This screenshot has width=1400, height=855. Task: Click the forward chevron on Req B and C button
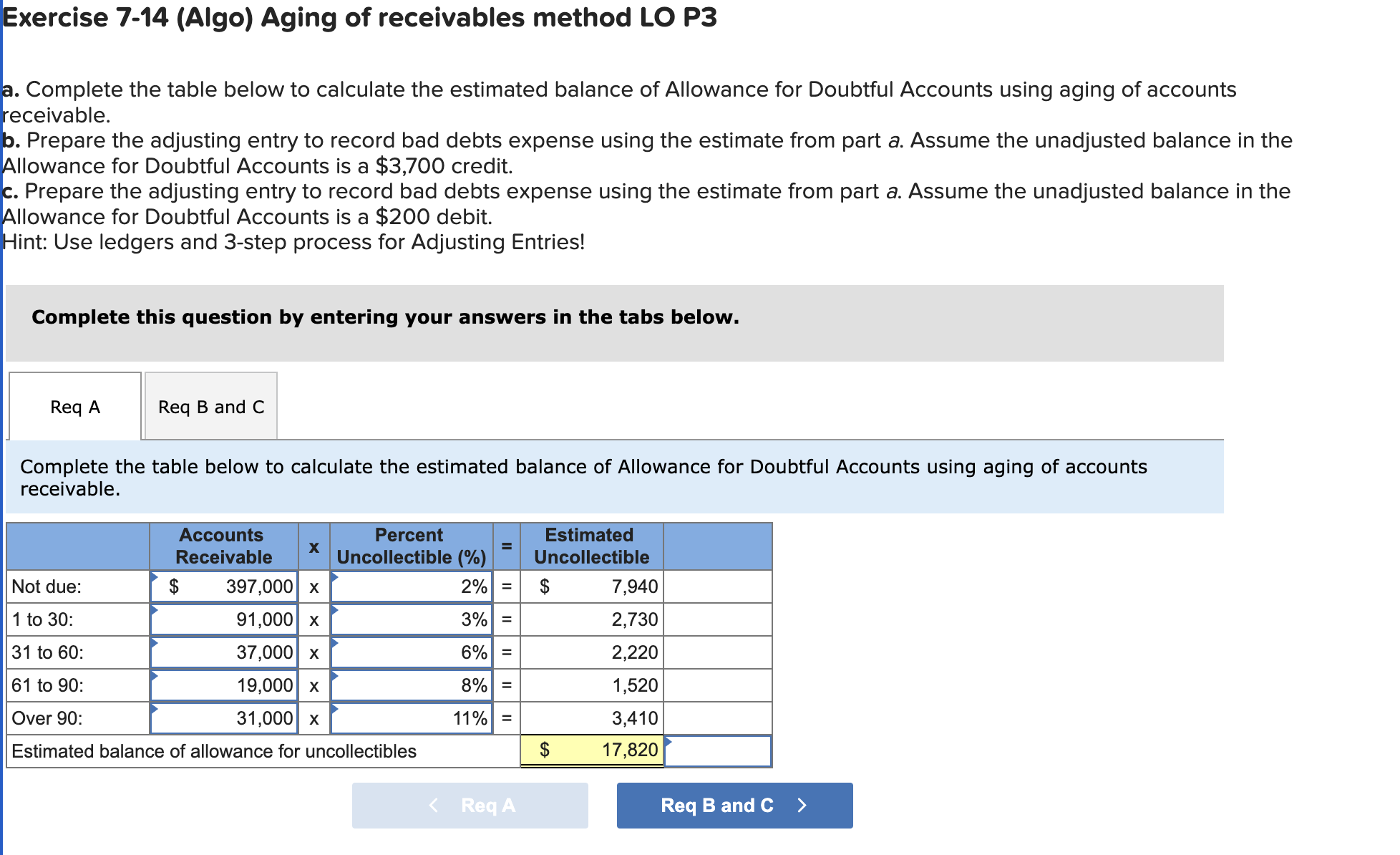click(802, 805)
